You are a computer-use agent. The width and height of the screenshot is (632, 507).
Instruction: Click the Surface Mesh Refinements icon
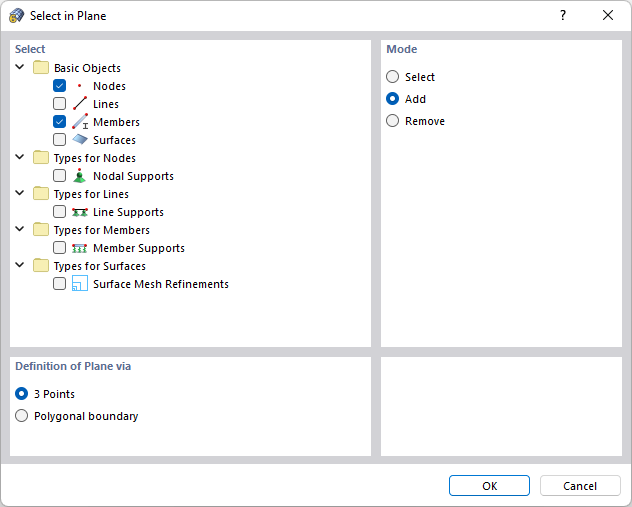(x=80, y=284)
